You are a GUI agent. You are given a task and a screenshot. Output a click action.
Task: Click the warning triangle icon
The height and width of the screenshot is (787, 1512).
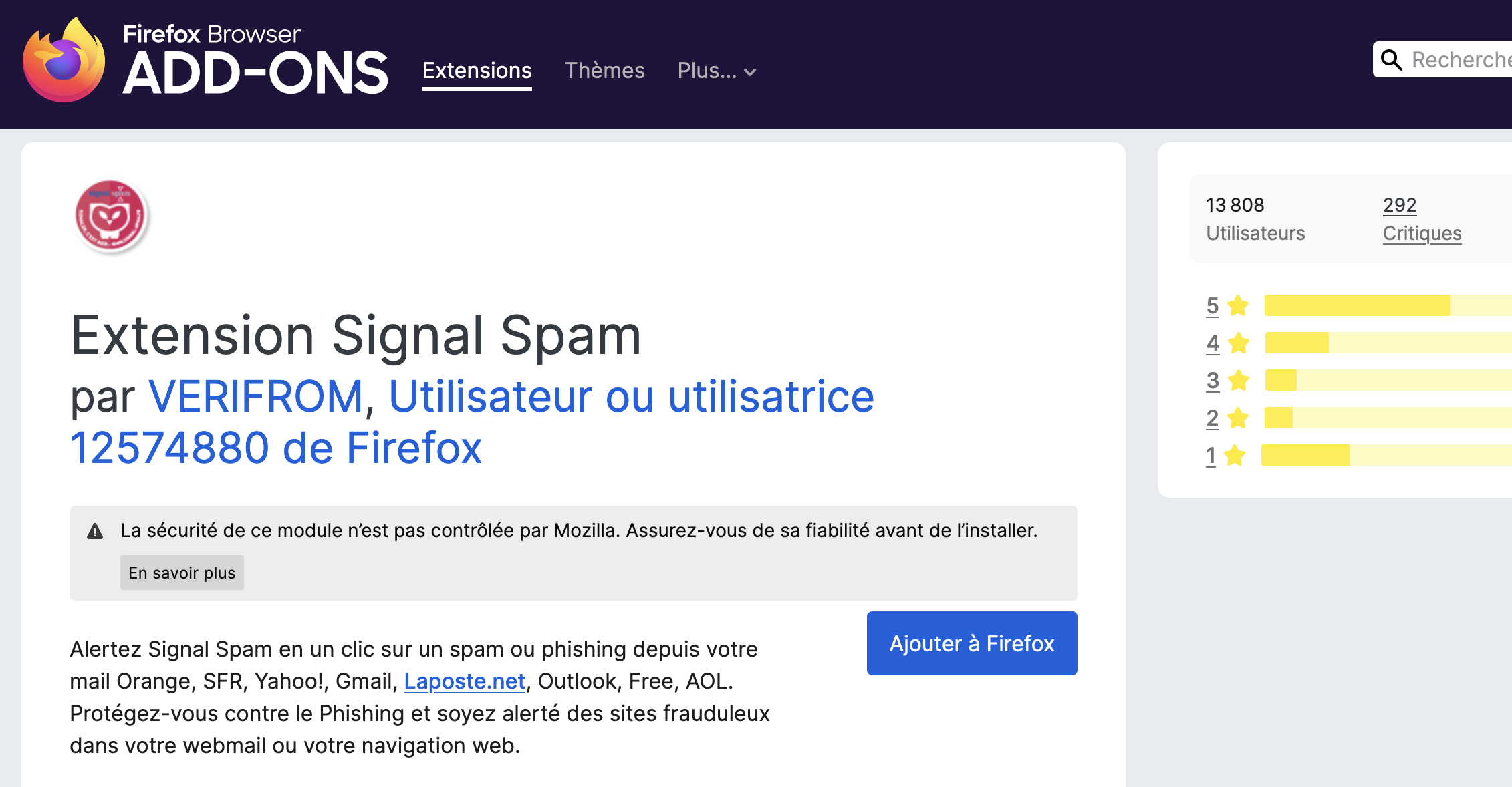tap(95, 532)
